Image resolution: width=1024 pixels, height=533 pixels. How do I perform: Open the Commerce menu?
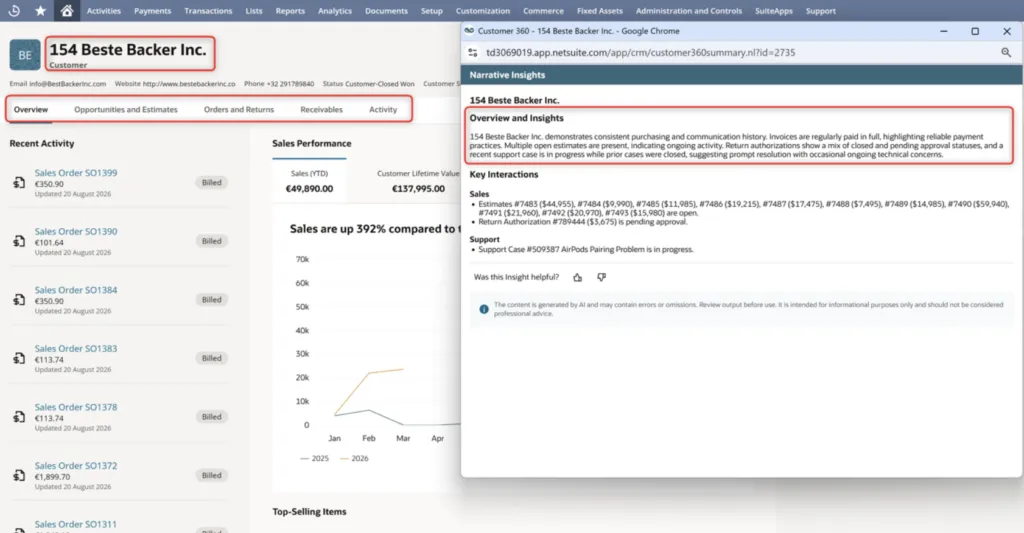(543, 11)
